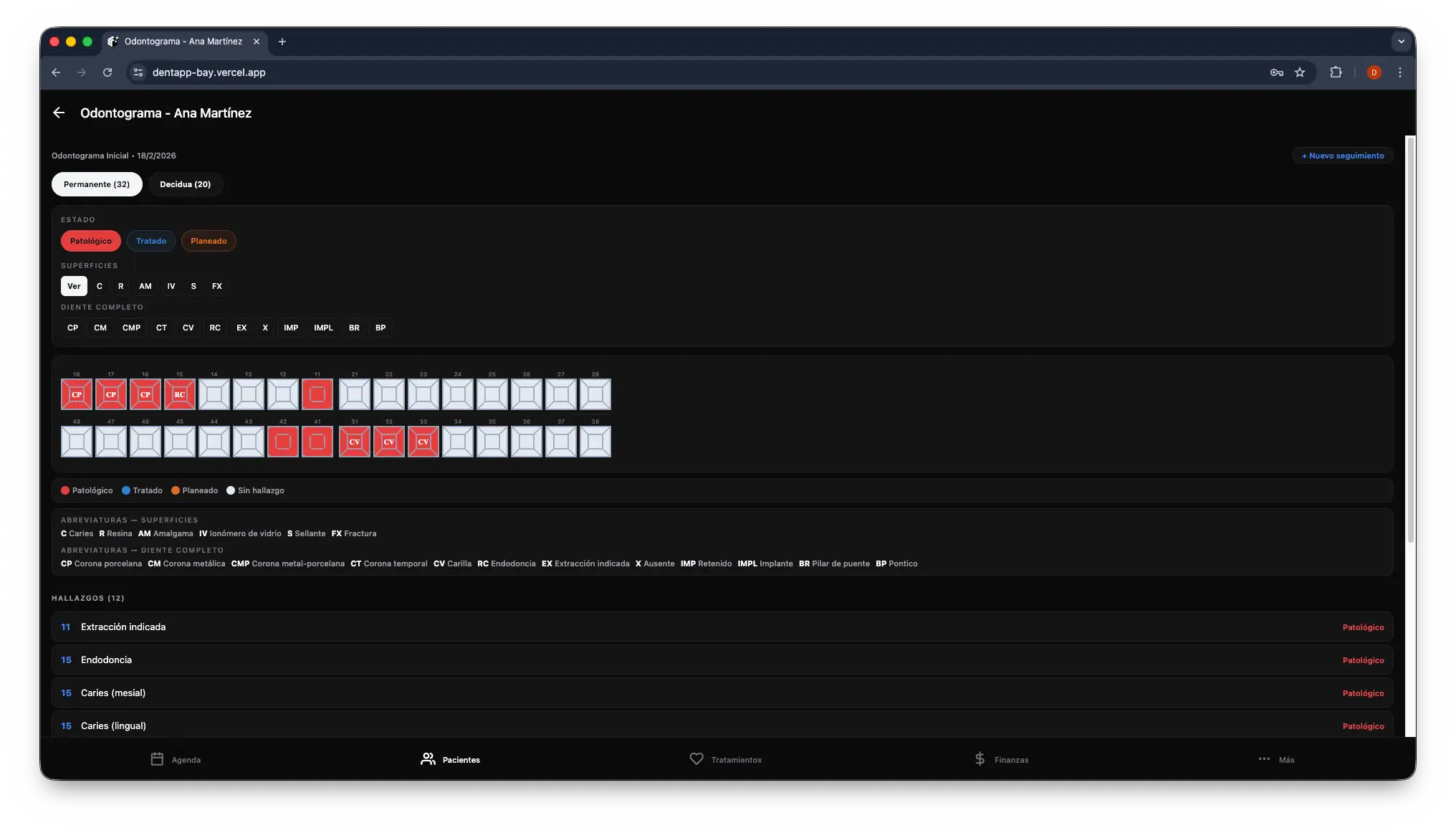Switch to Decidua (20) tab

point(185,184)
